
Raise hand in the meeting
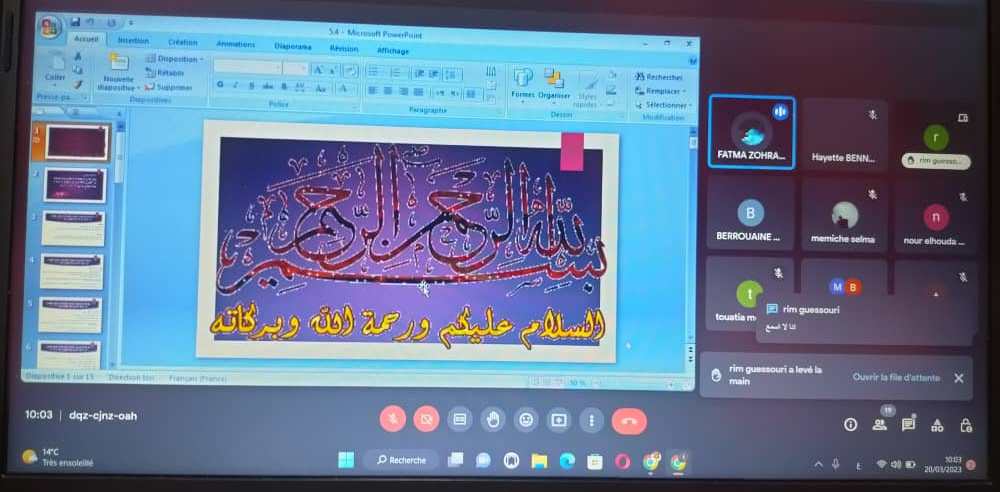click(x=492, y=421)
